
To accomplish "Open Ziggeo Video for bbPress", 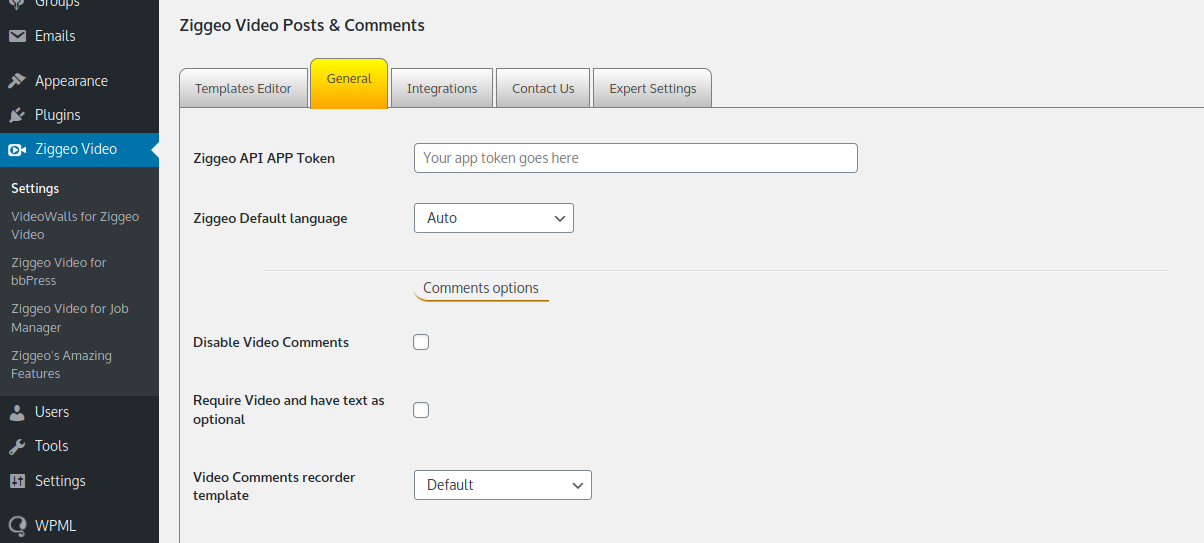I will point(59,272).
